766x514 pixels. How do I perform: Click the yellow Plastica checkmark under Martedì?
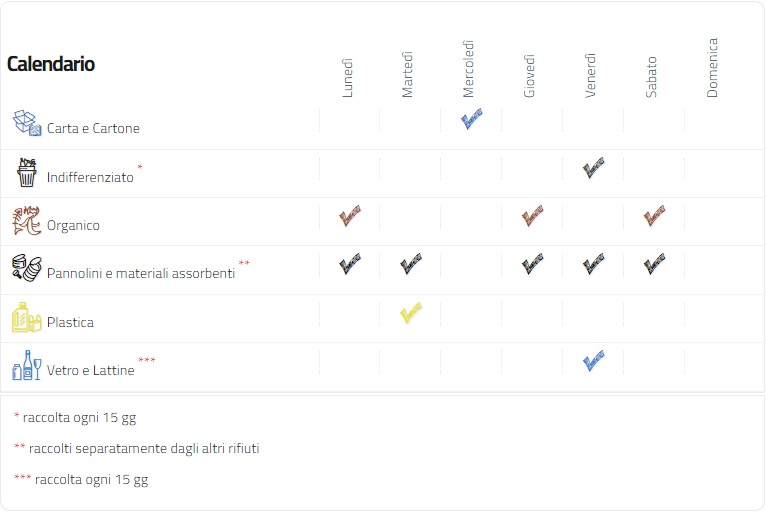(x=411, y=313)
